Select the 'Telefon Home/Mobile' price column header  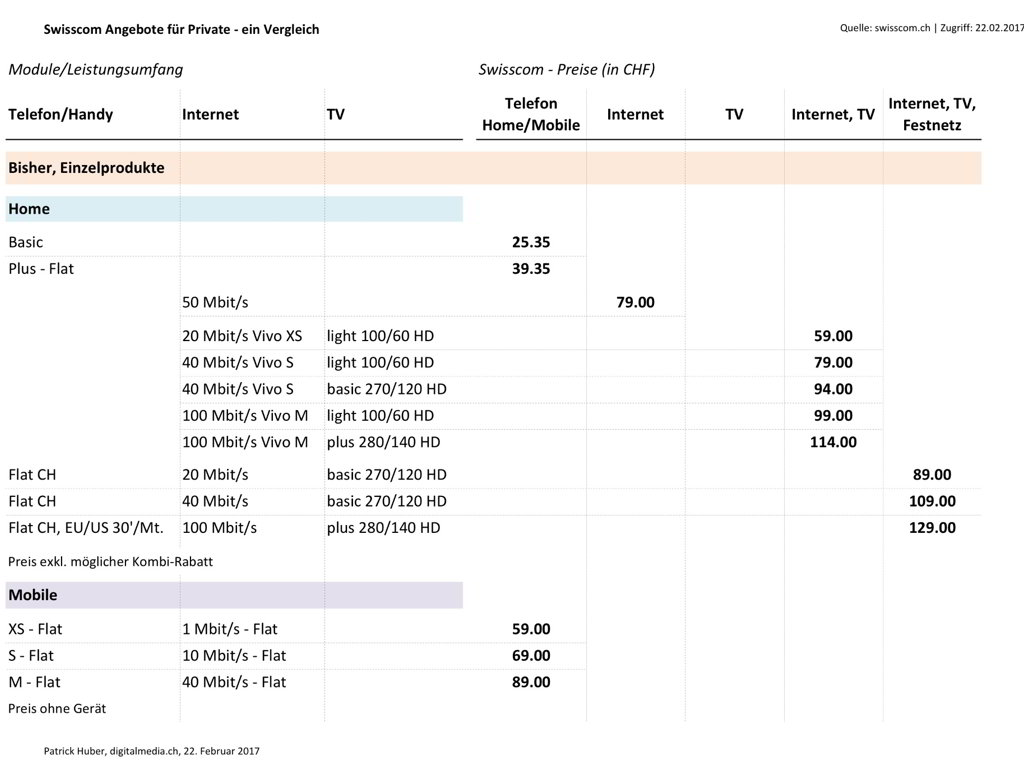point(531,114)
